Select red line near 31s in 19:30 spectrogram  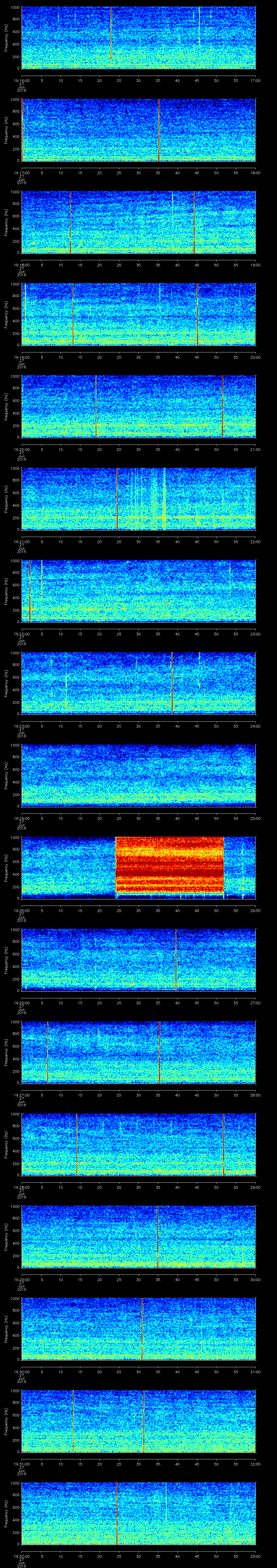point(142,1328)
